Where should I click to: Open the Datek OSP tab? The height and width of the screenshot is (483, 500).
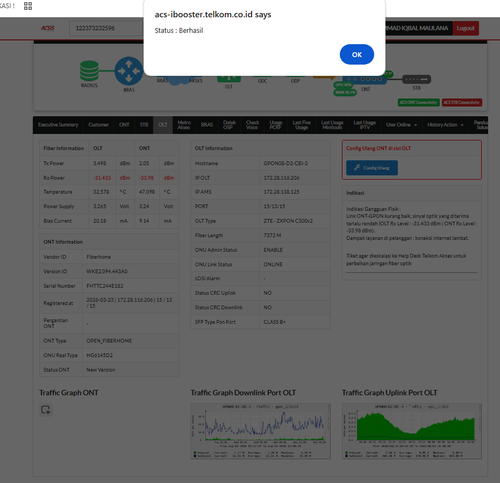point(229,125)
